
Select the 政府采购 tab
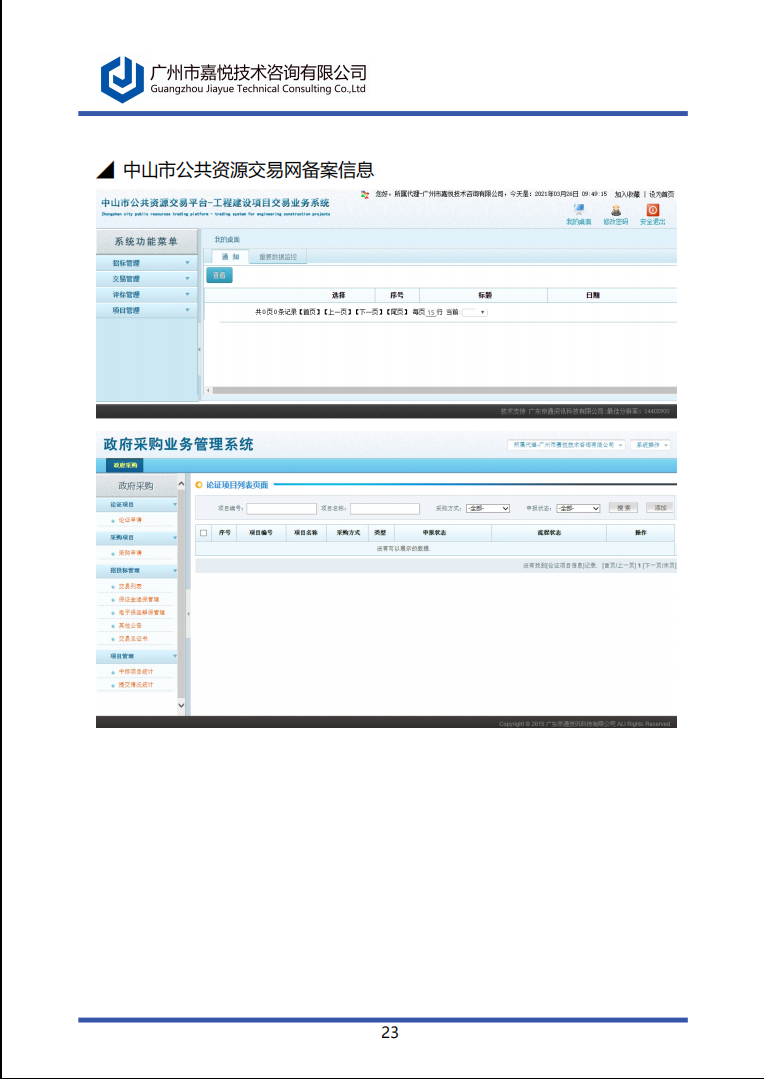click(x=125, y=466)
